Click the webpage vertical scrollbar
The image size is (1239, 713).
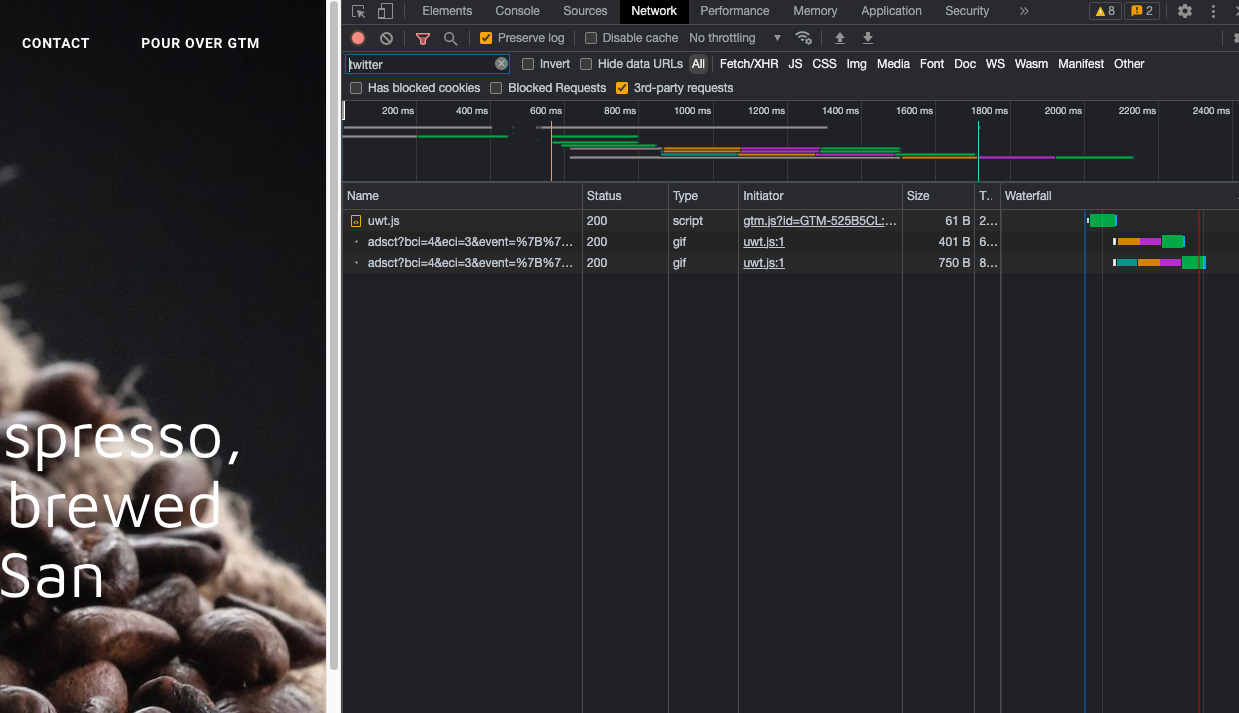pos(334,335)
